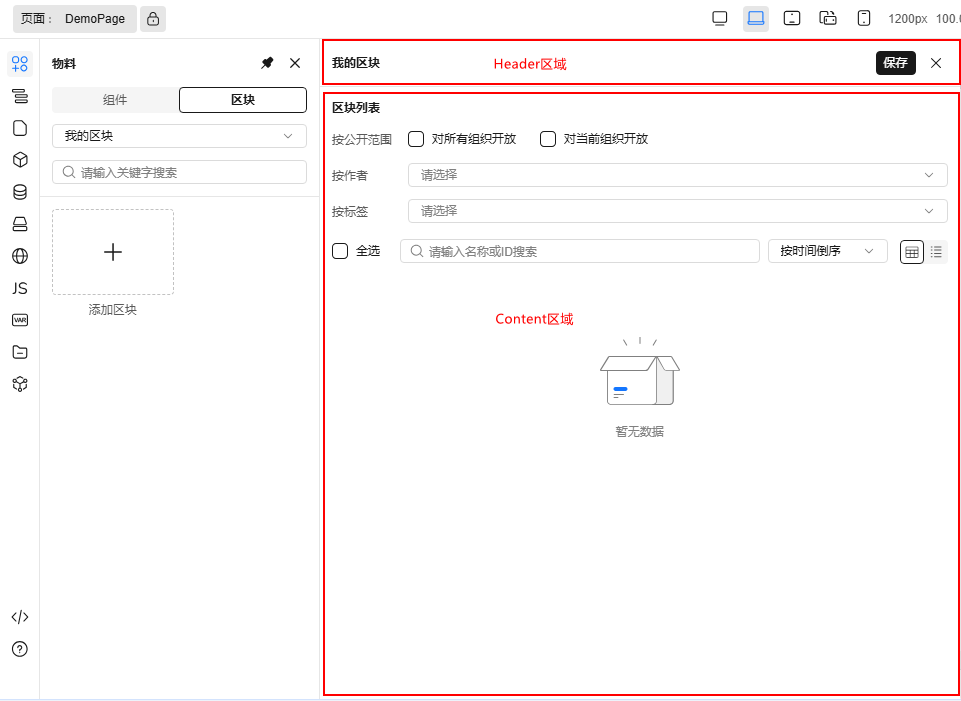This screenshot has width=961, height=701.
Task: Switch preview to desktop monitor icon
Action: coord(719,17)
